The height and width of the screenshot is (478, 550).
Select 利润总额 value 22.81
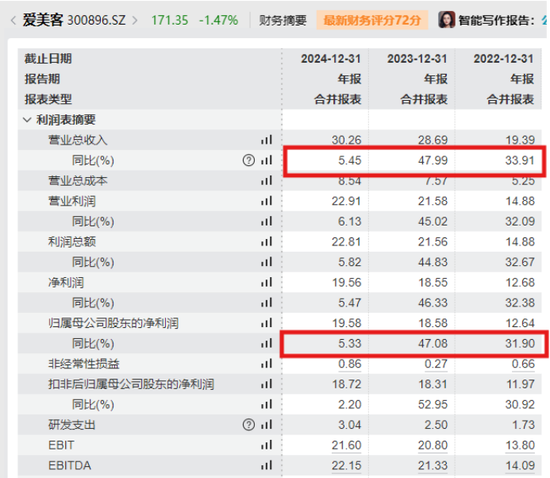point(347,242)
